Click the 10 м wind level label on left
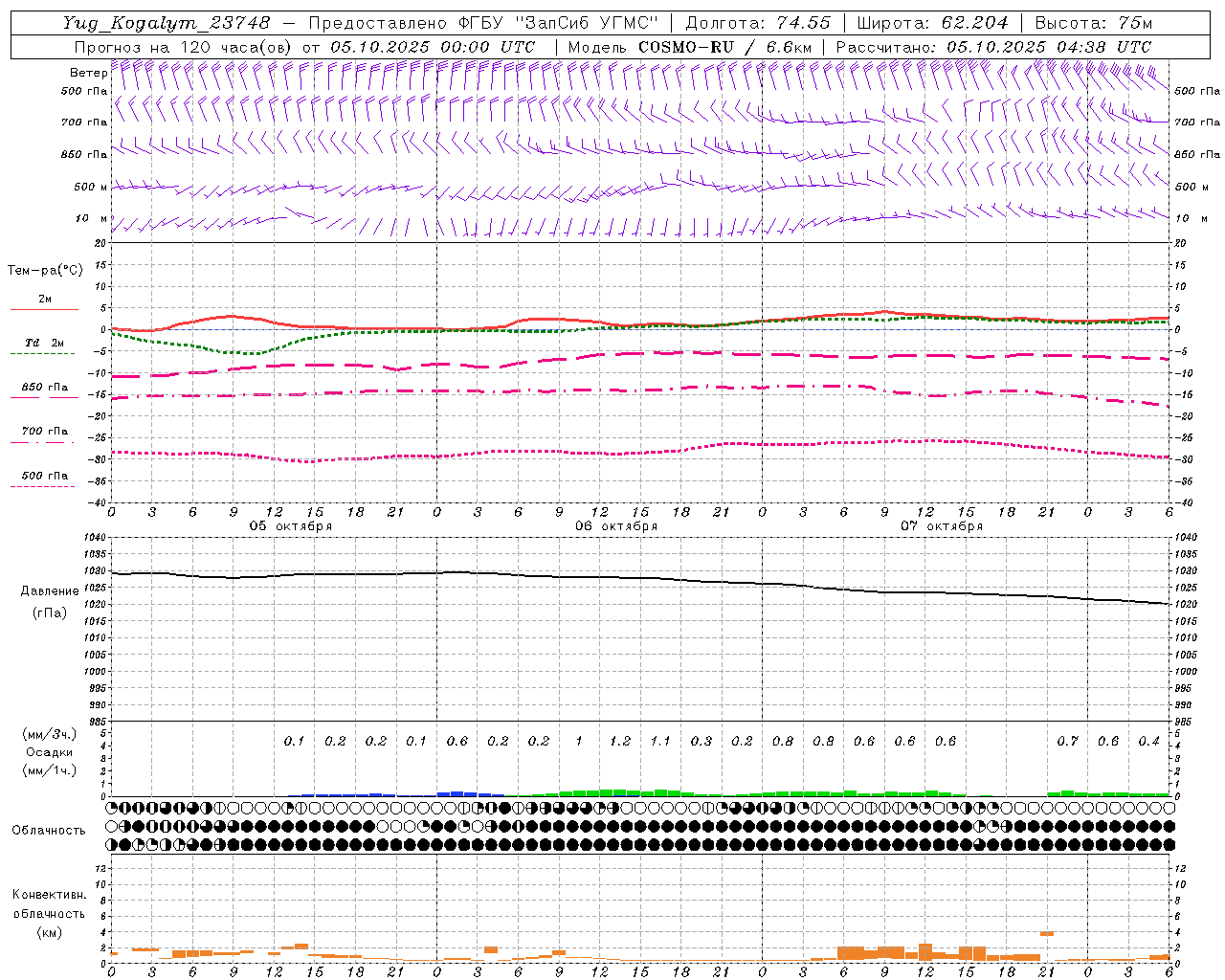 coord(91,219)
